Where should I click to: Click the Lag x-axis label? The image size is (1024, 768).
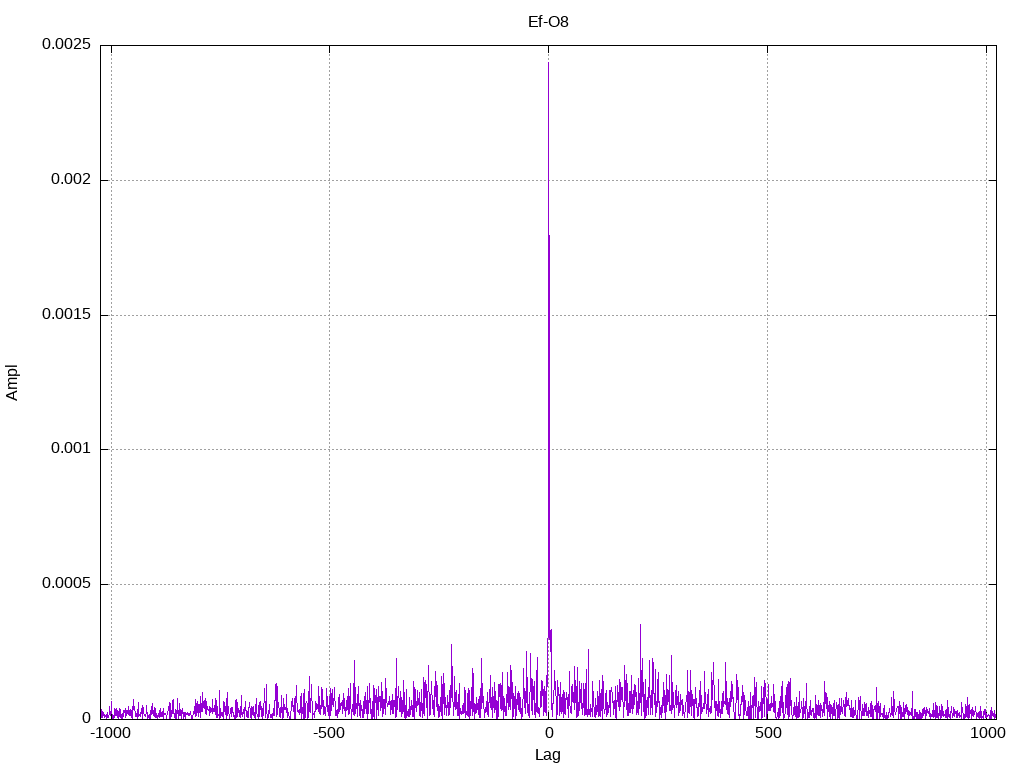[548, 755]
